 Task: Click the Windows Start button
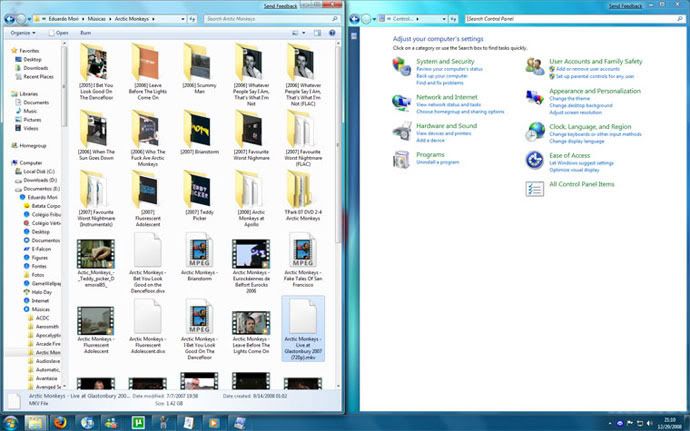click(x=11, y=422)
